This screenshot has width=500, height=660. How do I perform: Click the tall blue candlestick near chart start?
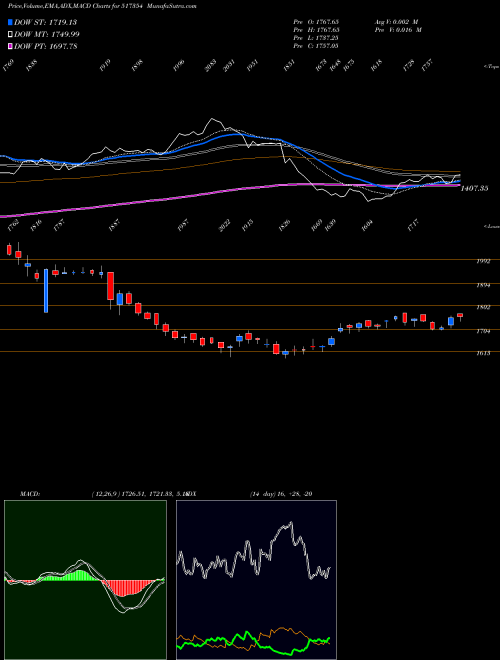[x=46, y=291]
